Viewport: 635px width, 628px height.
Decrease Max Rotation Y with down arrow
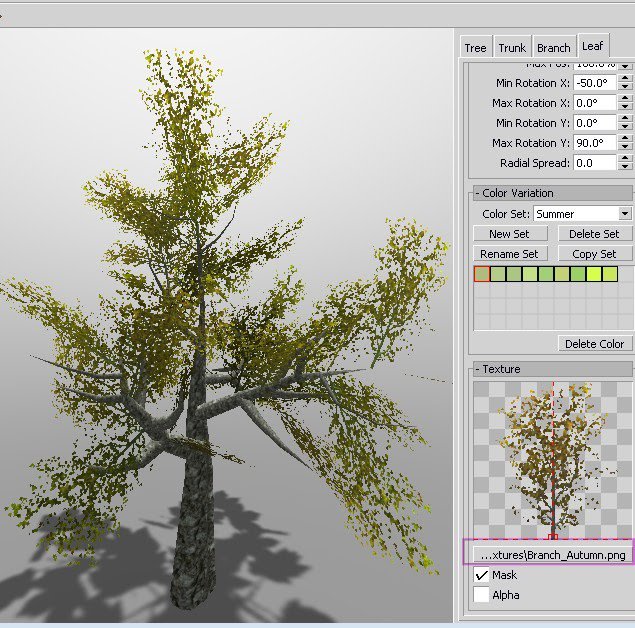626,147
